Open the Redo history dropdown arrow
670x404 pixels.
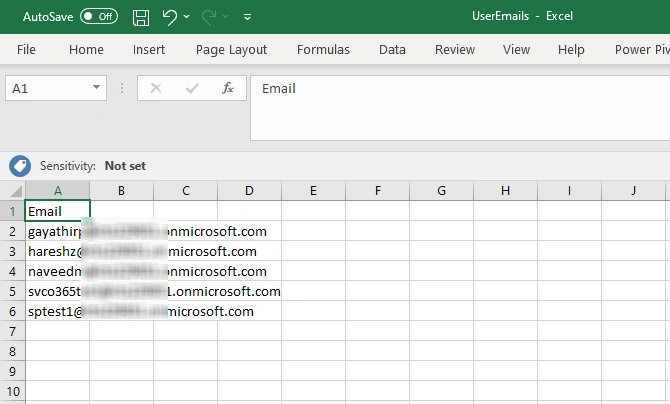tap(226, 17)
